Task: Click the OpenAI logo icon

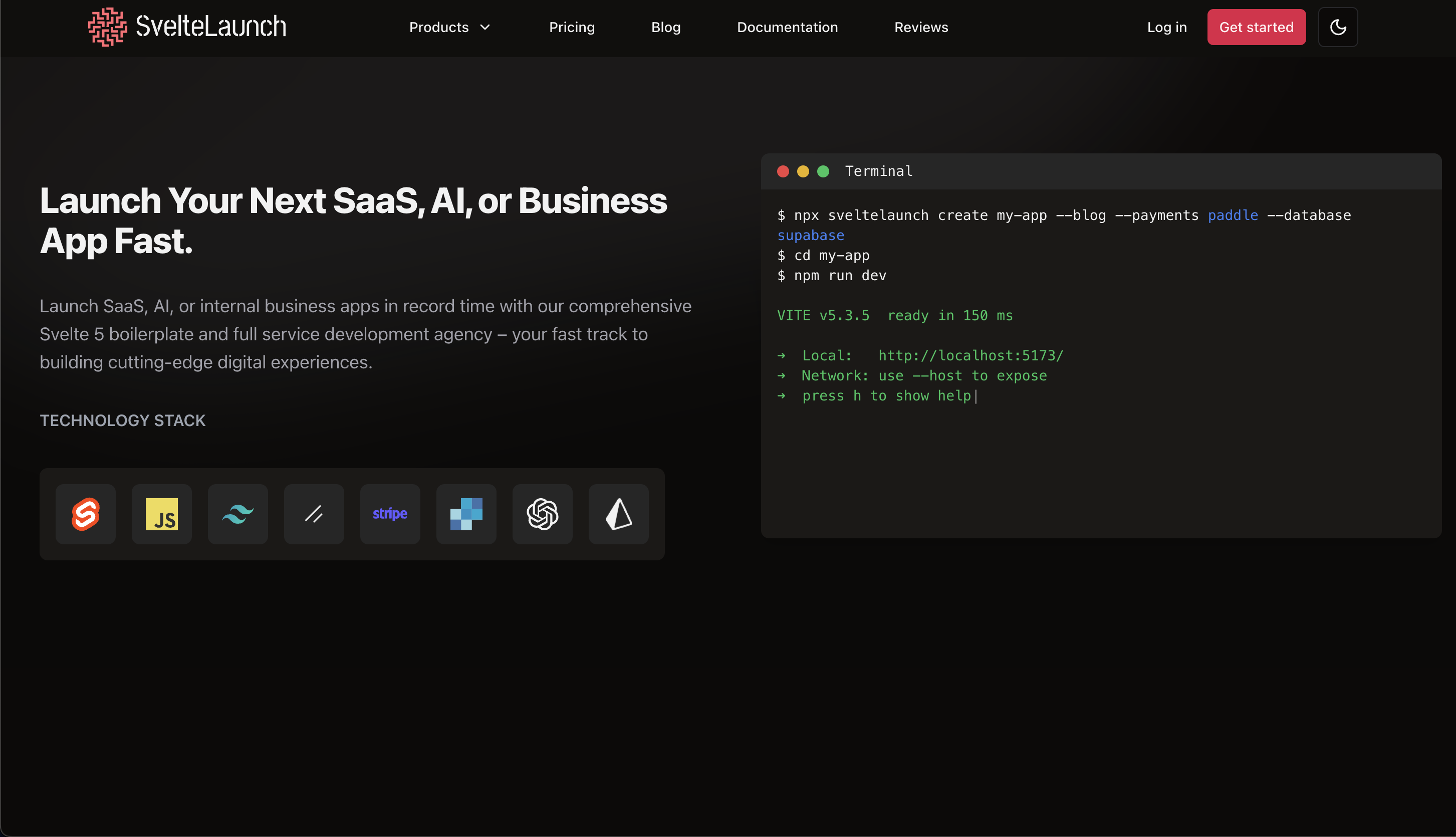Action: point(543,514)
